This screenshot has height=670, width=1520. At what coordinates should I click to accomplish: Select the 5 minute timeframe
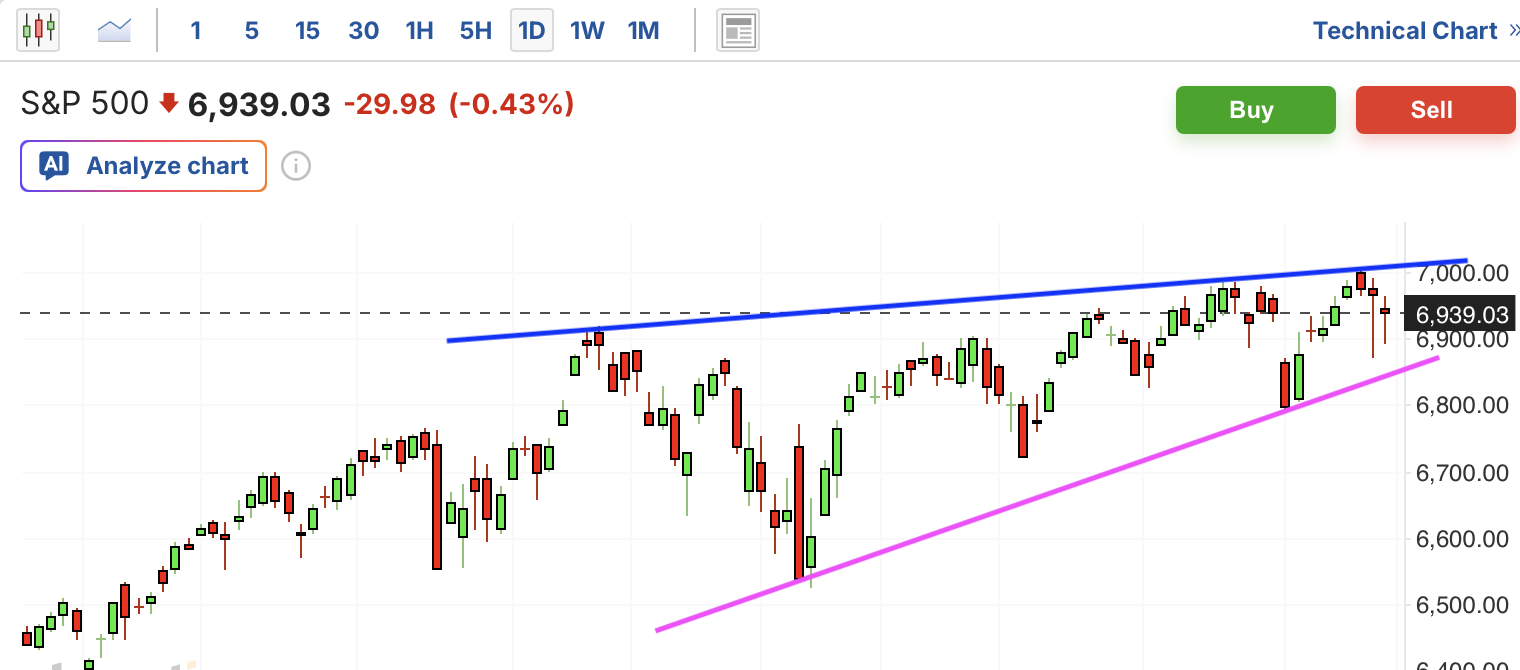(251, 31)
